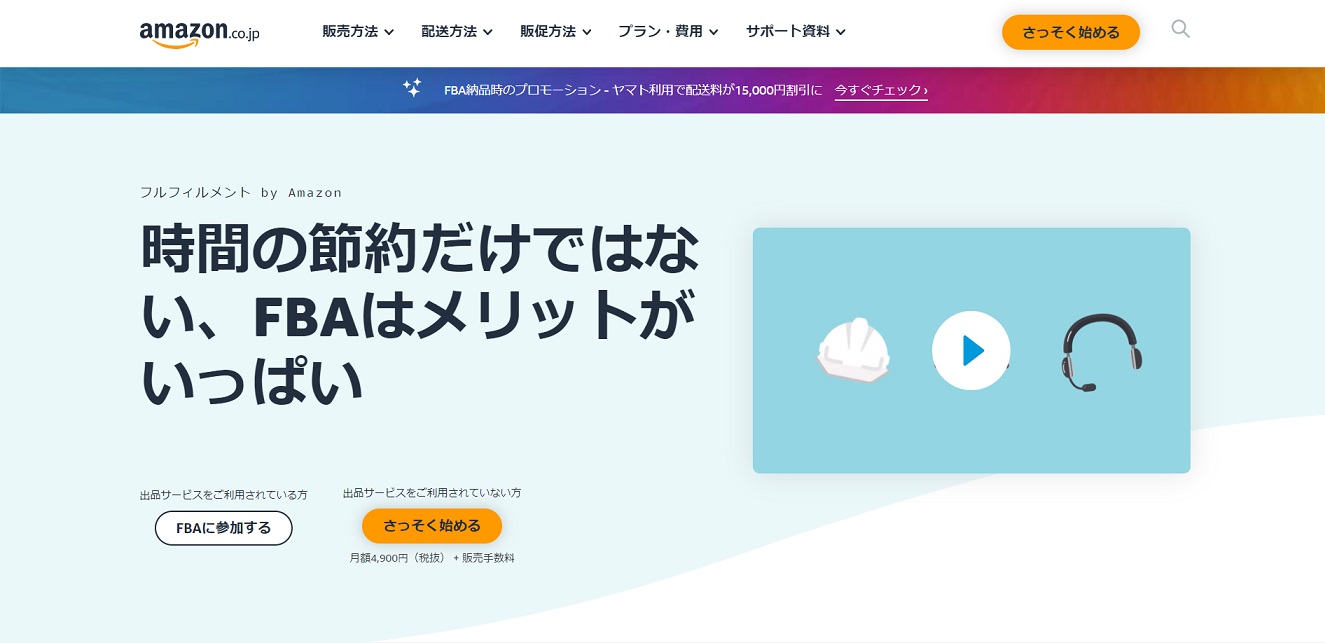
Task: Click the white helmet icon in the video
Action: coord(853,352)
